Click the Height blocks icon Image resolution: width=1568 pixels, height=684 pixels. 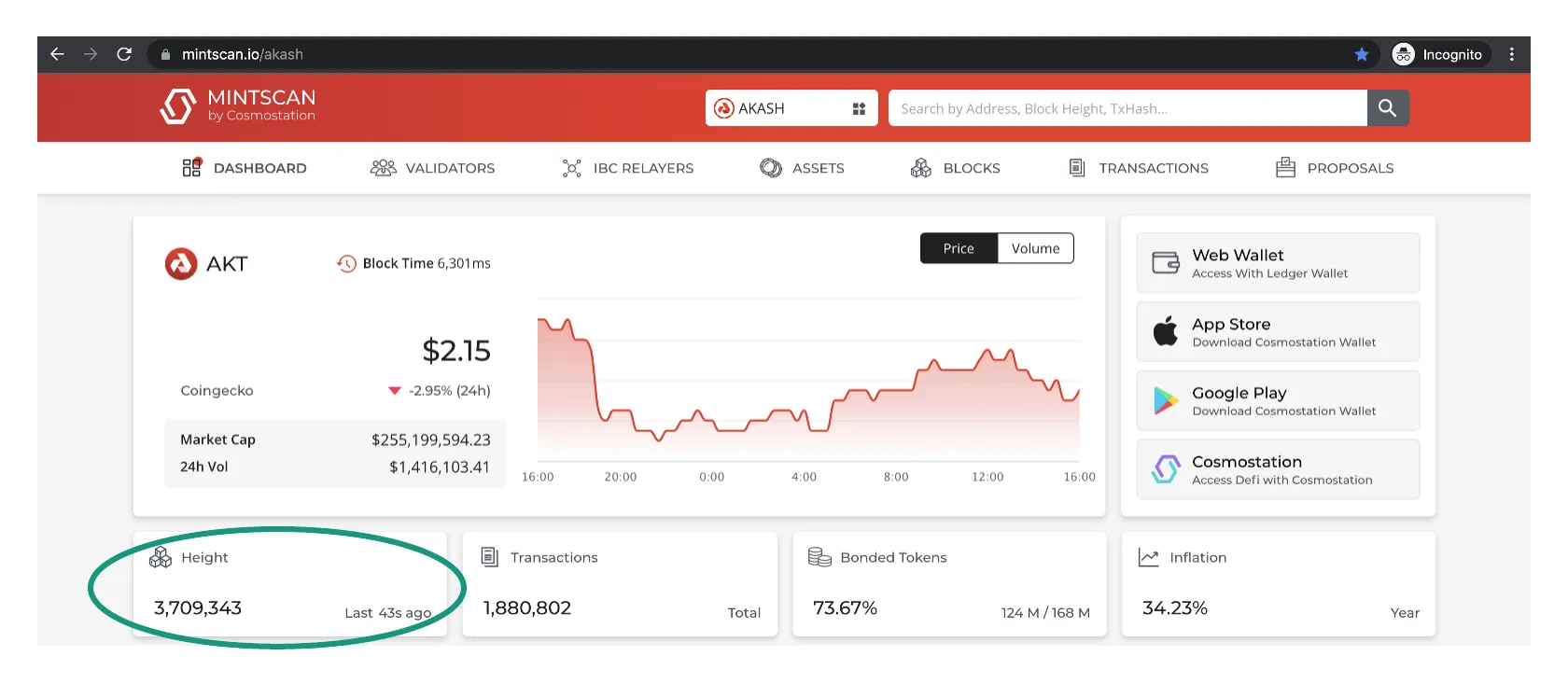[x=161, y=557]
